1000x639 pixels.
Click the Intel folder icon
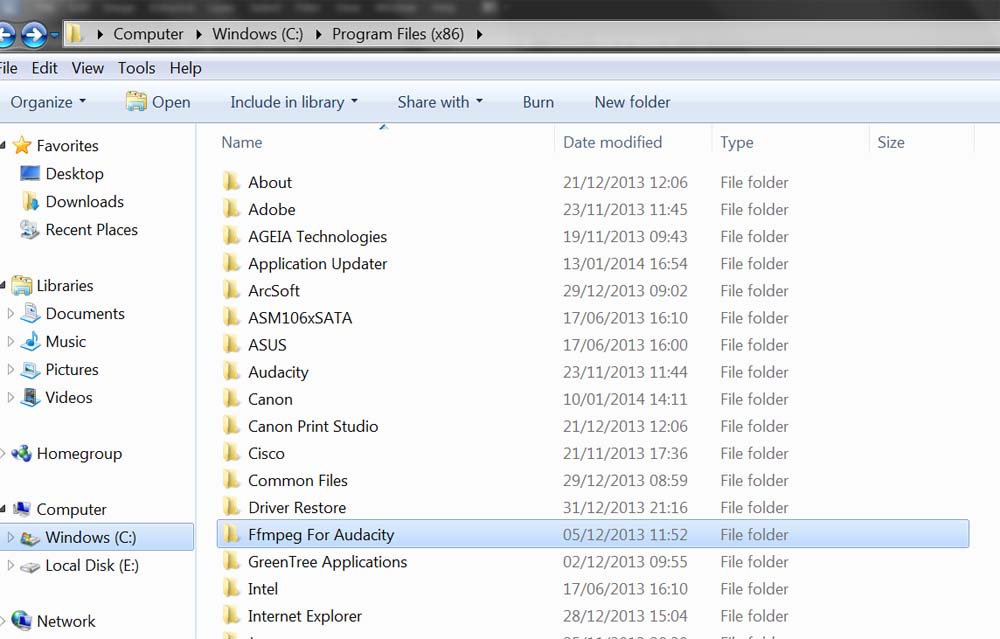click(x=232, y=589)
